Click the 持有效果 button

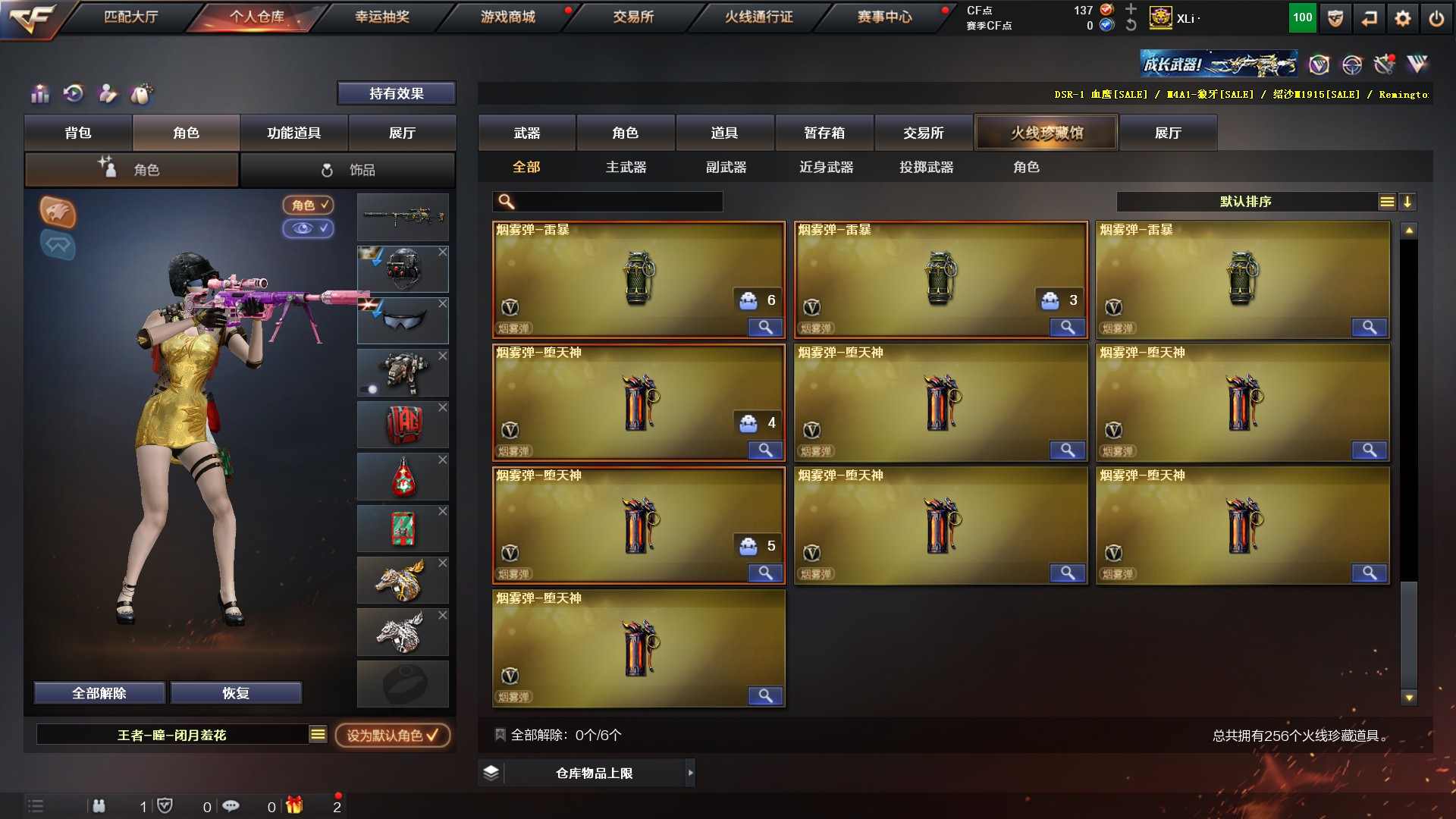click(397, 93)
